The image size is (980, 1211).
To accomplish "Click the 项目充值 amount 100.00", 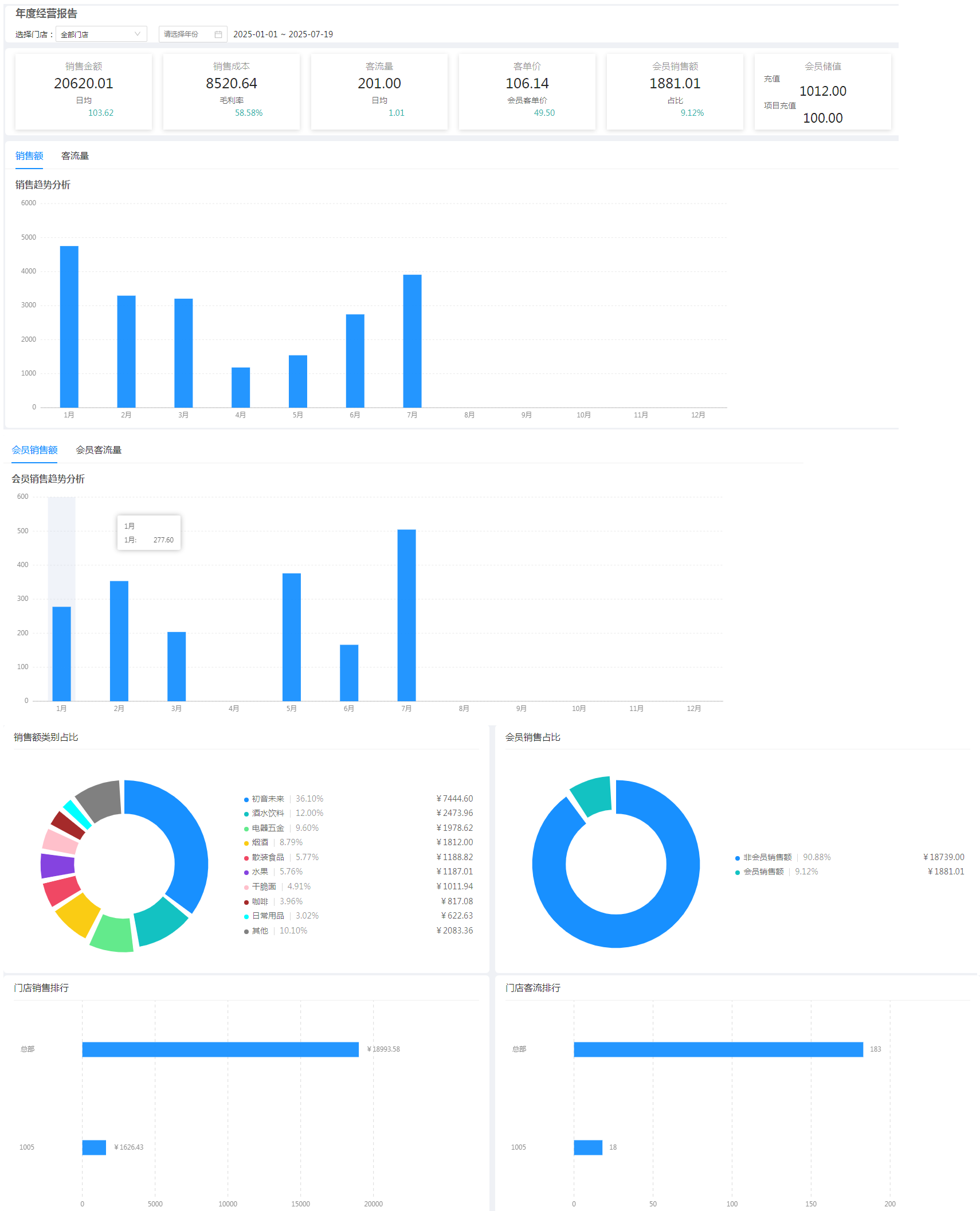I will 823,118.
